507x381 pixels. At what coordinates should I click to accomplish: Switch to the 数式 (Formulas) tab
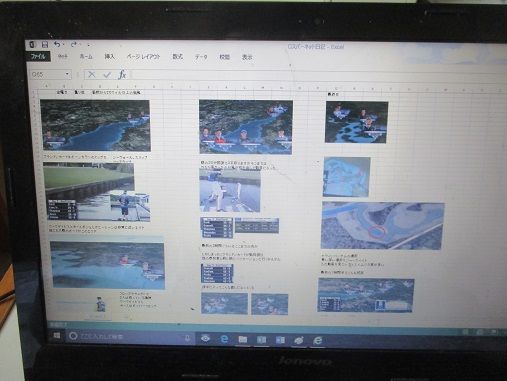coord(177,57)
